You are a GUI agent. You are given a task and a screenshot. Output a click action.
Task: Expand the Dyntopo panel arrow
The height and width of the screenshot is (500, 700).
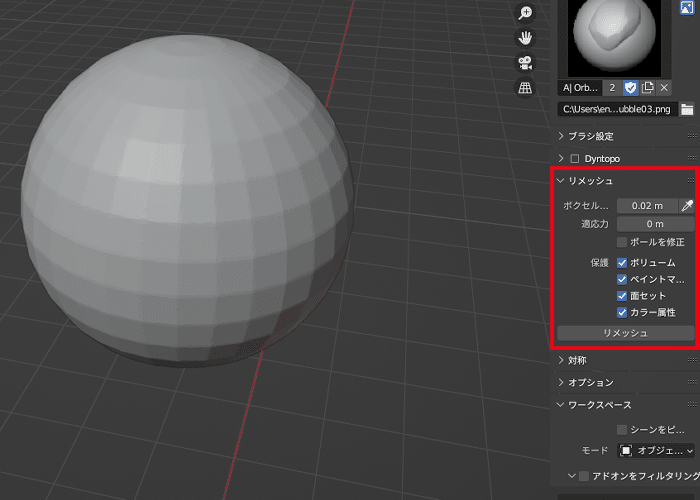(561, 158)
